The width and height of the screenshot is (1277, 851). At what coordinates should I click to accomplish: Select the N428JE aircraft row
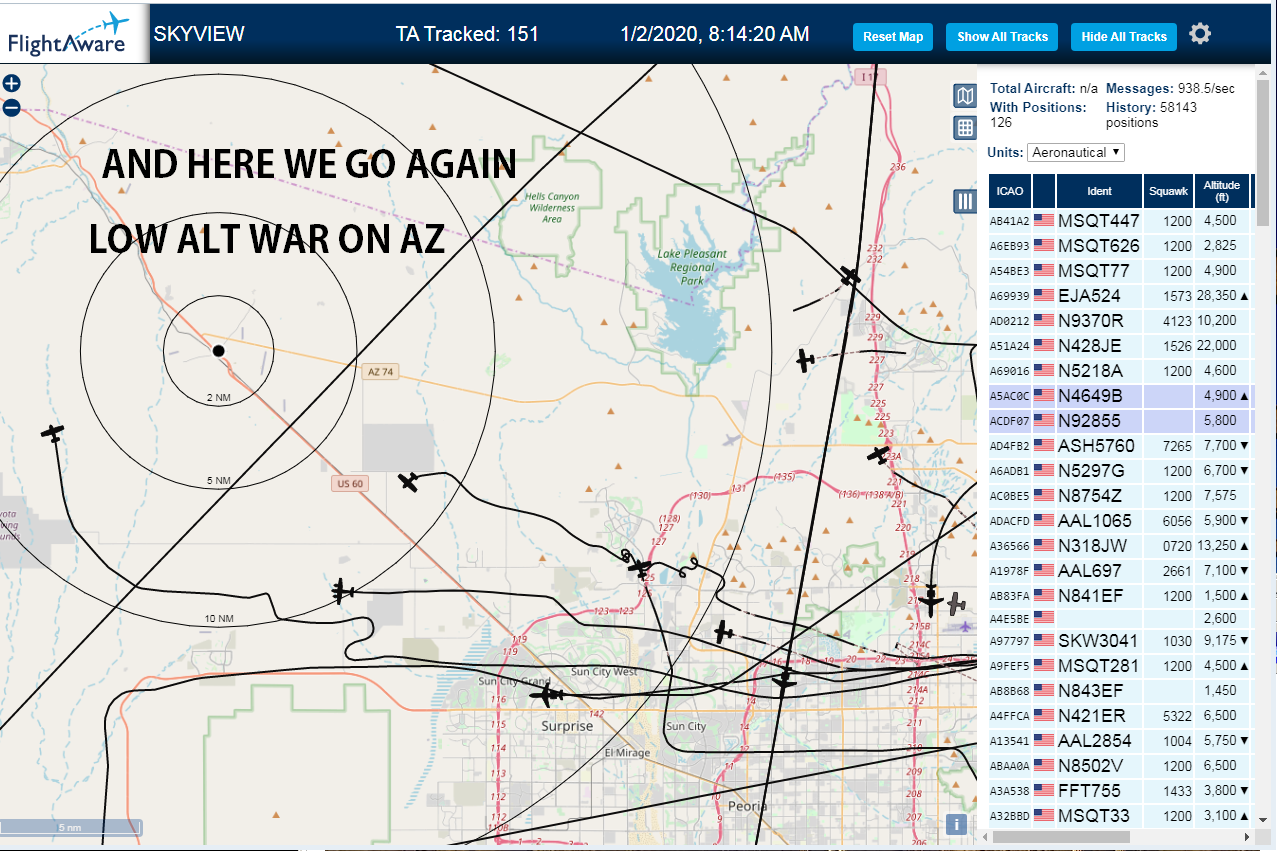1120,346
